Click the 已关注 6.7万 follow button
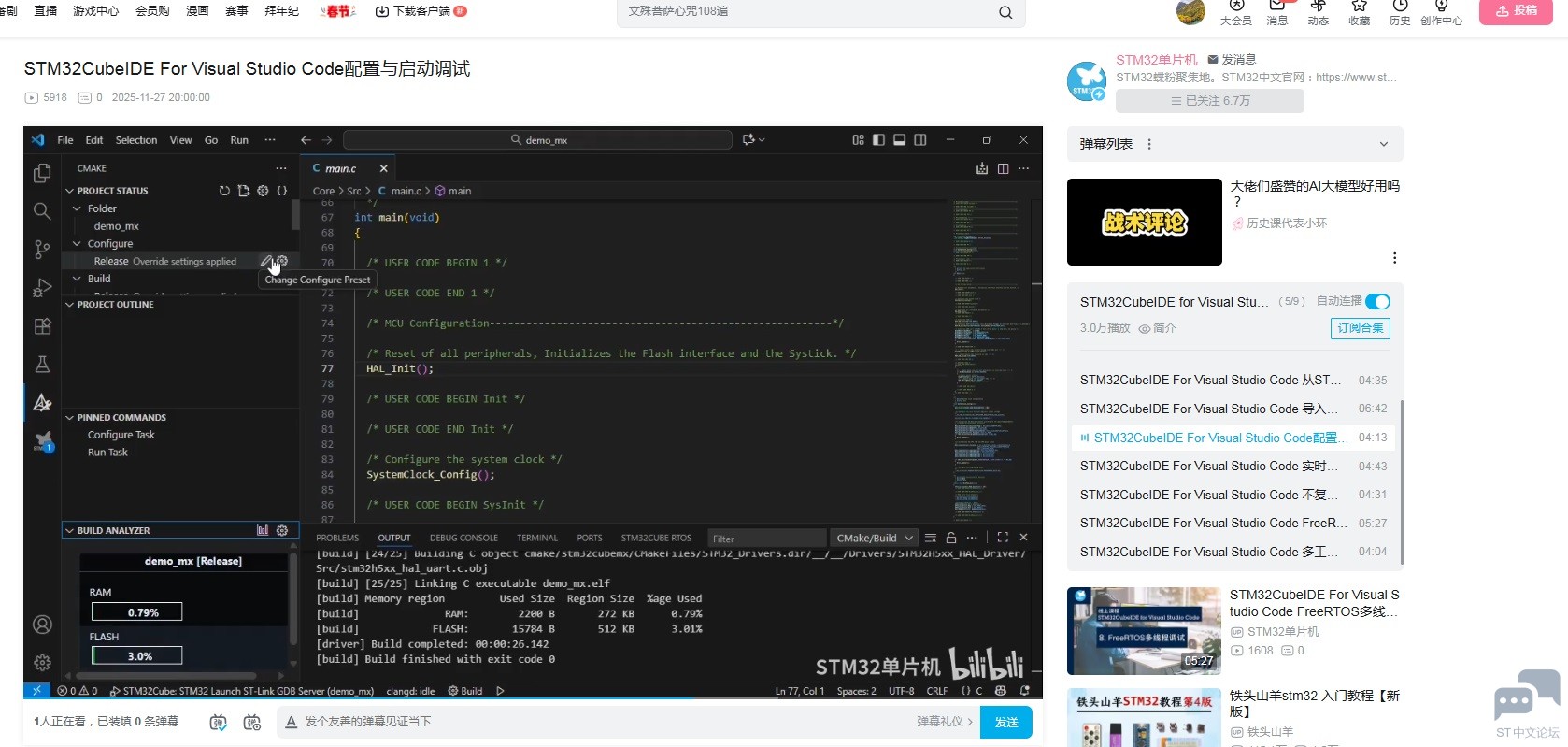Screen dimensions: 1568x747 click(1210, 101)
